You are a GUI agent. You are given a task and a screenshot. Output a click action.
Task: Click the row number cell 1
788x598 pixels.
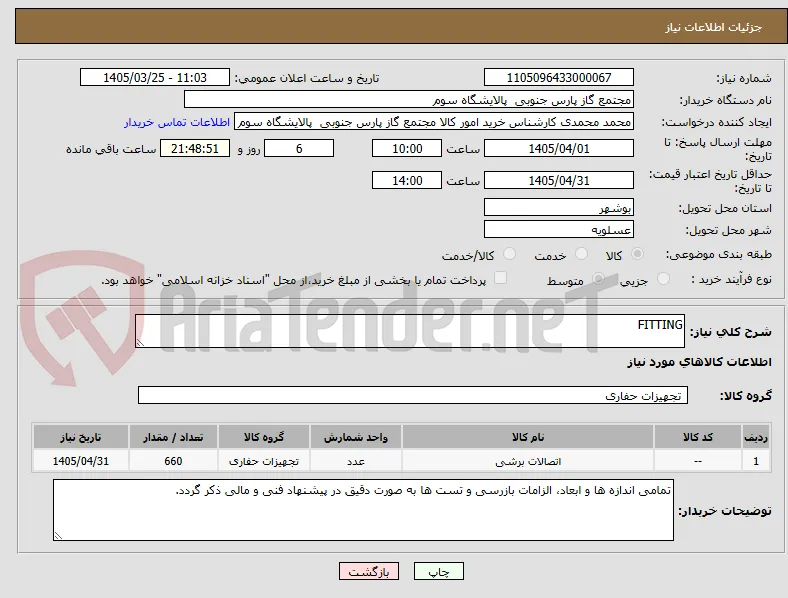pyautogui.click(x=756, y=461)
